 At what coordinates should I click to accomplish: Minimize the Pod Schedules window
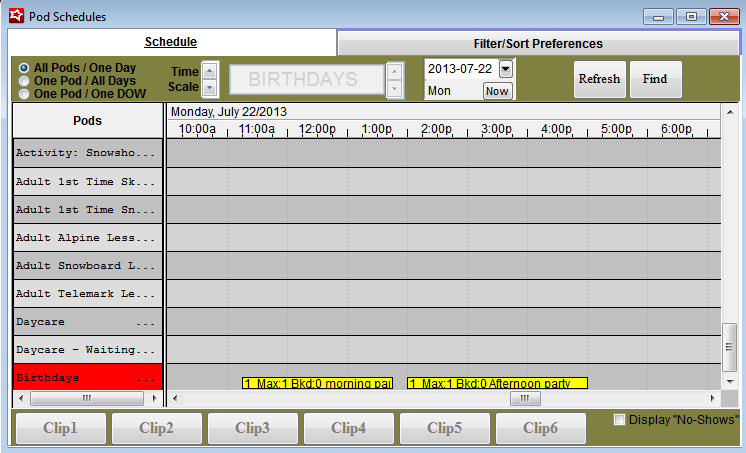pos(658,17)
